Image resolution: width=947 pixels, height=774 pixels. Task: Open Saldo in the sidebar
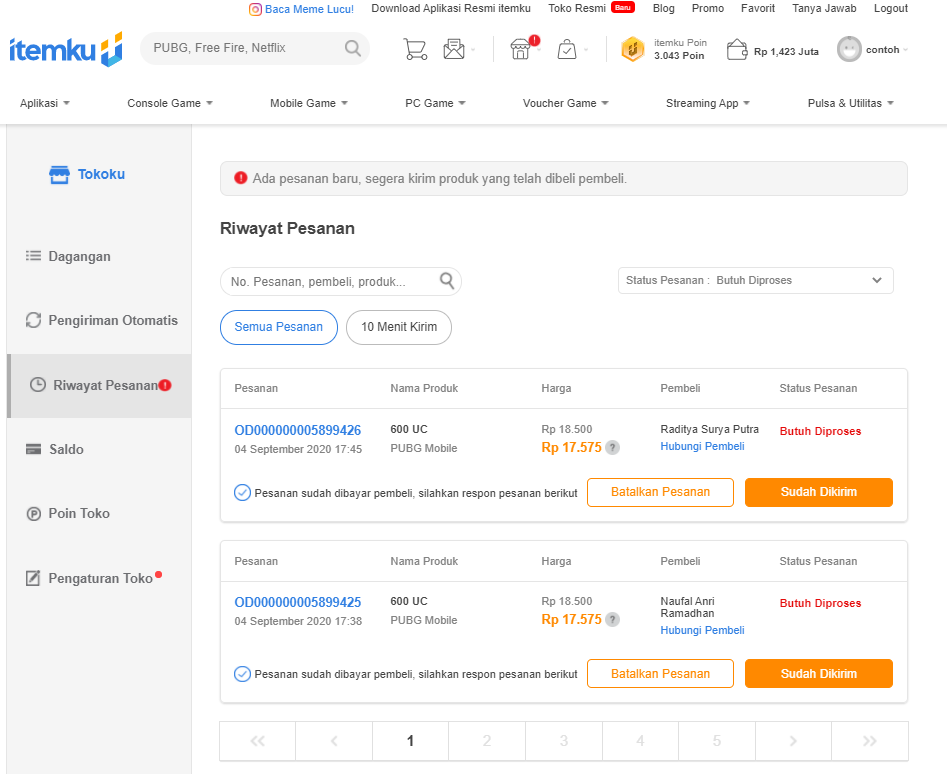coord(66,449)
